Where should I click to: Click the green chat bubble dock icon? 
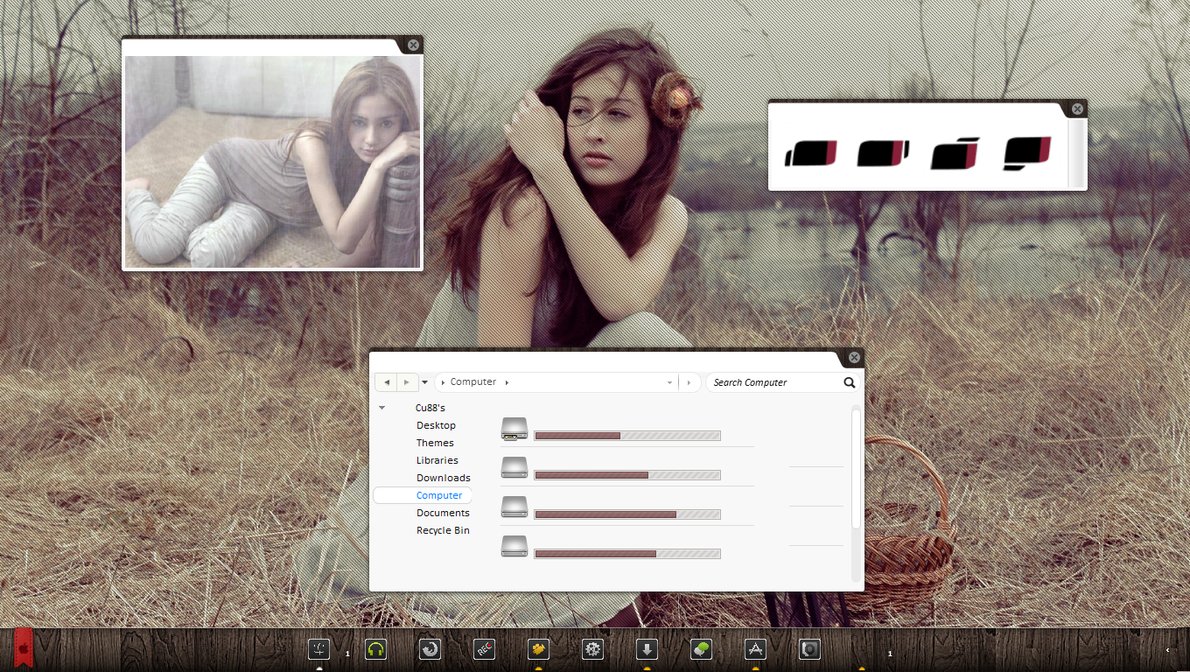(x=701, y=649)
